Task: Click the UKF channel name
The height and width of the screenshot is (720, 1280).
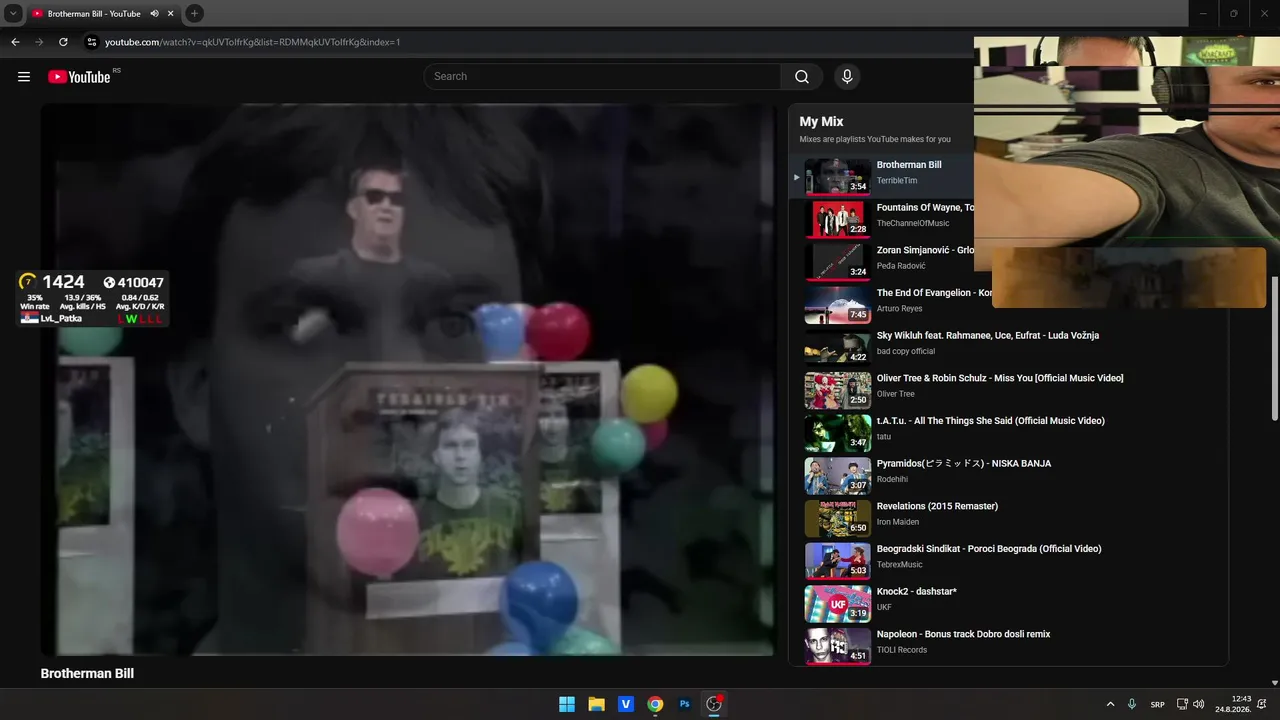Action: (884, 607)
